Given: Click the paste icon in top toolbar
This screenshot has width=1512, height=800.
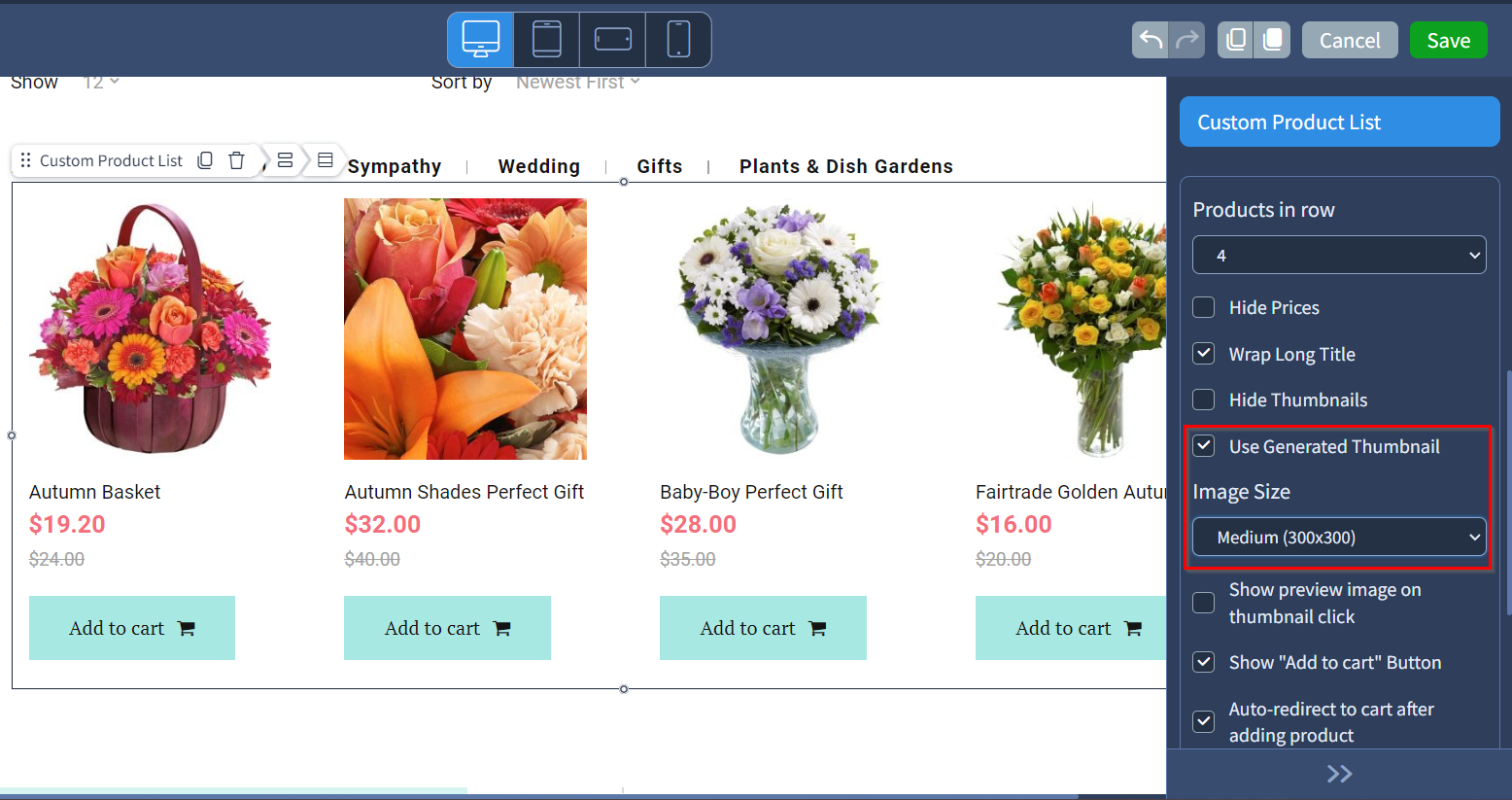Looking at the screenshot, I should (1272, 40).
